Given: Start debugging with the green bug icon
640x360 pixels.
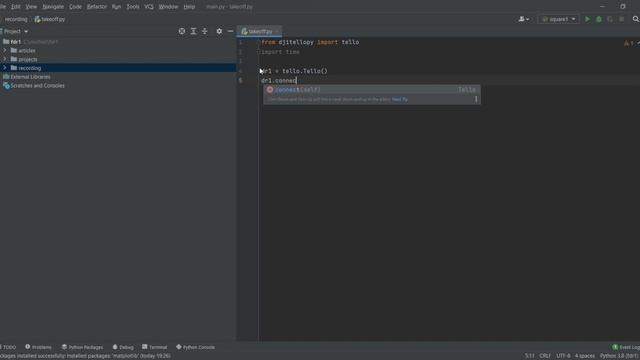Looking at the screenshot, I should click(599, 19).
